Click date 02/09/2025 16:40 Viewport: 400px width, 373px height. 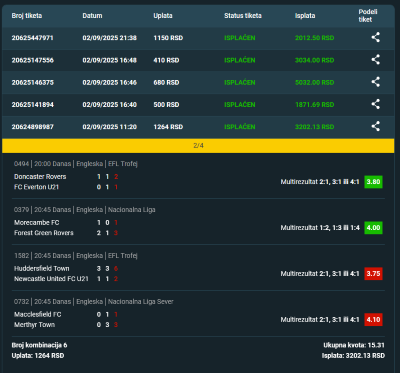pos(109,105)
